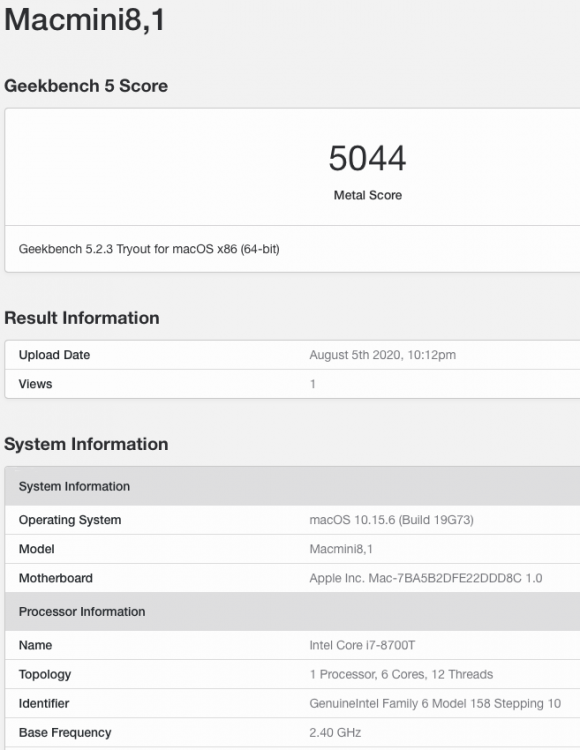
Task: Click the Base Frequency label
Action: 65,733
